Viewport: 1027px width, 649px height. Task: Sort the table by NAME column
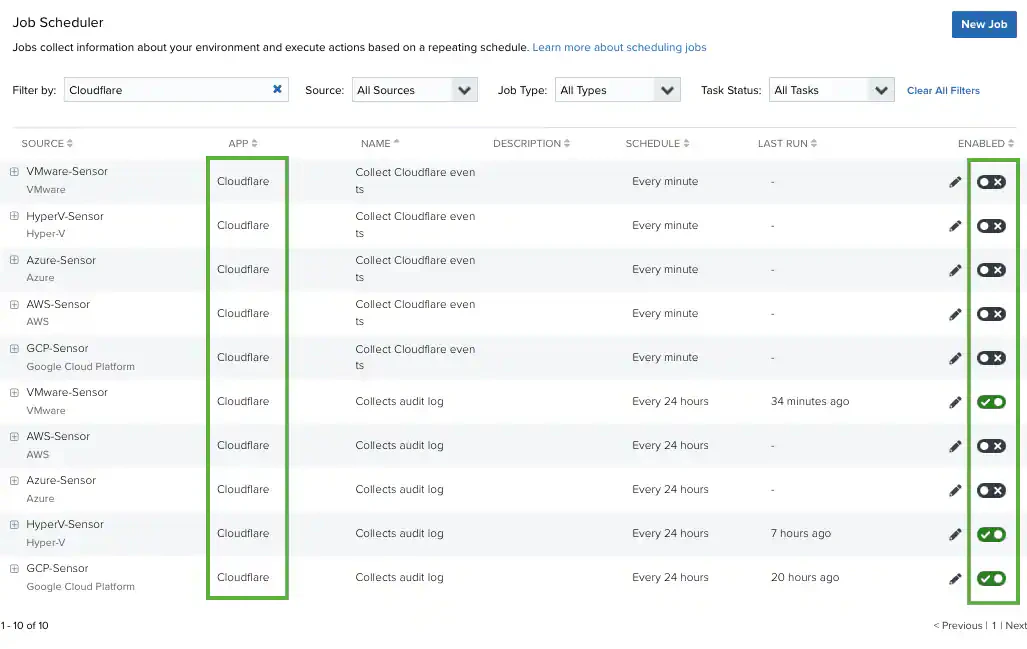click(x=380, y=143)
